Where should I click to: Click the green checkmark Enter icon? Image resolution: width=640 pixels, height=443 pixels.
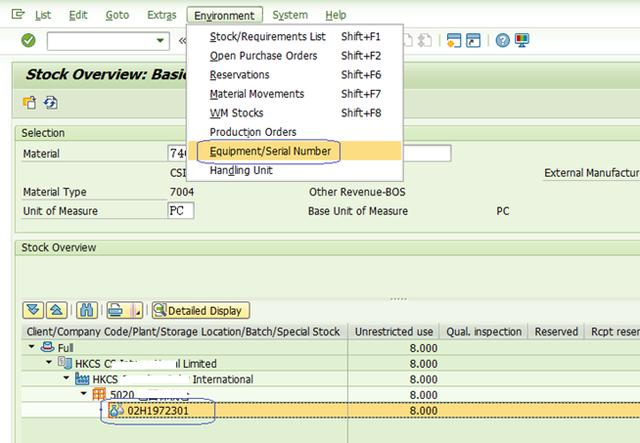[x=28, y=40]
